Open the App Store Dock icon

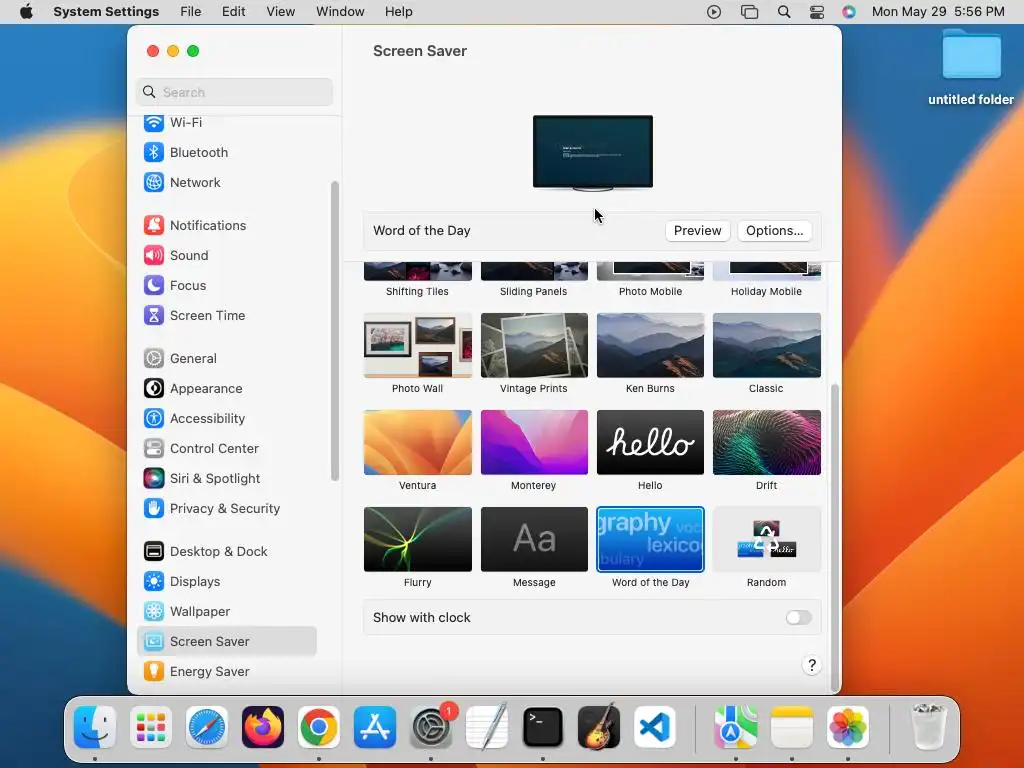click(x=375, y=727)
